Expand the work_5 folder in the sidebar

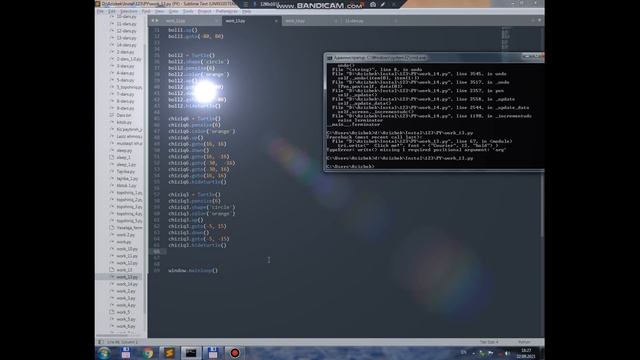(123, 312)
